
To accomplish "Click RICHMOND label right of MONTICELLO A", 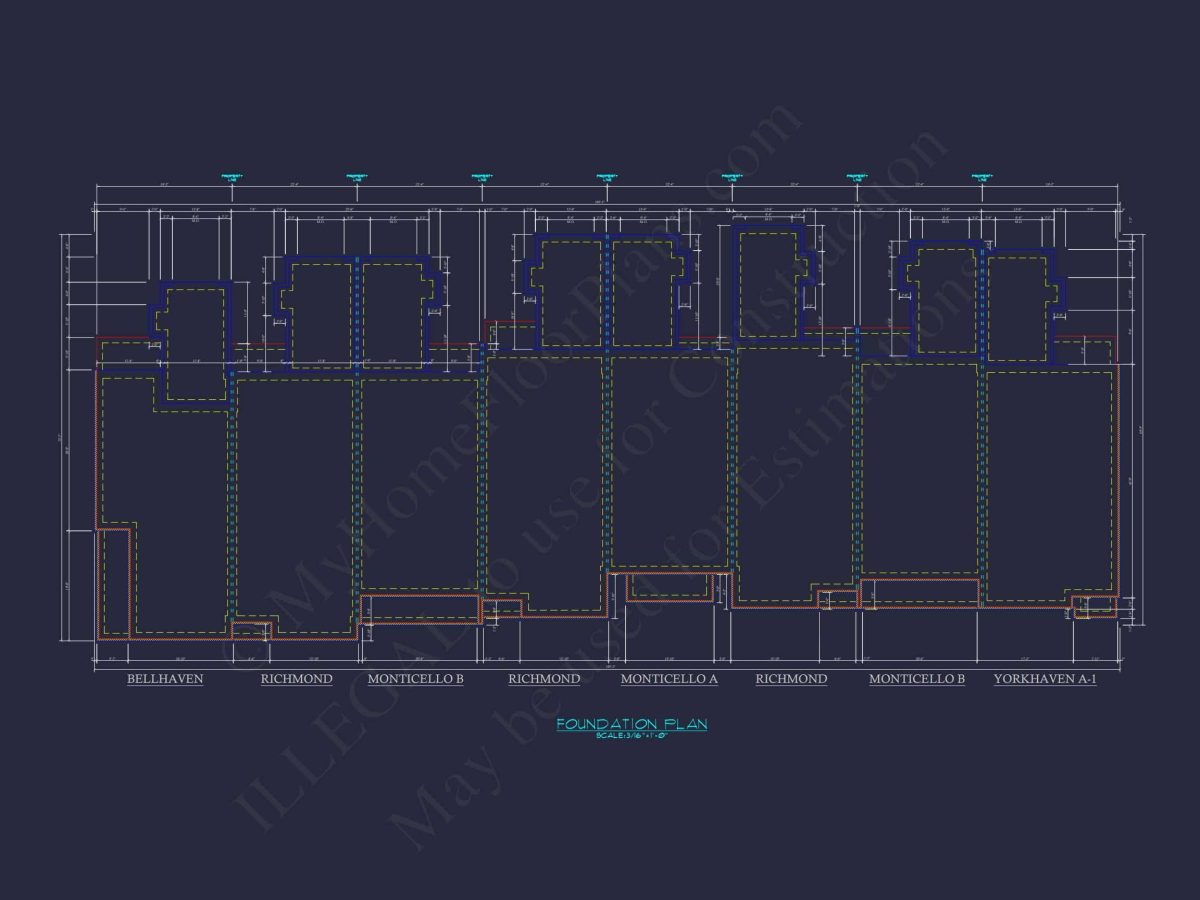I will click(x=791, y=679).
